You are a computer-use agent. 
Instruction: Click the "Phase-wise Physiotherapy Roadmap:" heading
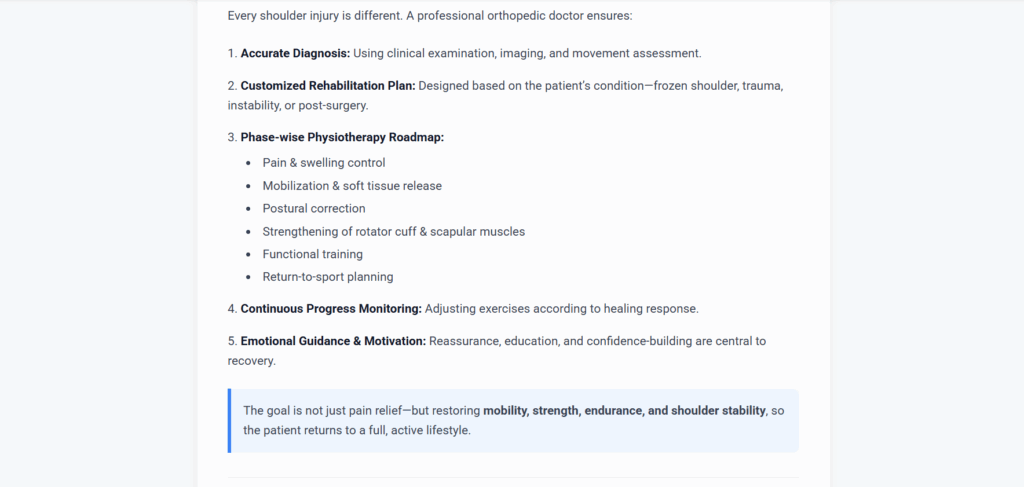(342, 138)
